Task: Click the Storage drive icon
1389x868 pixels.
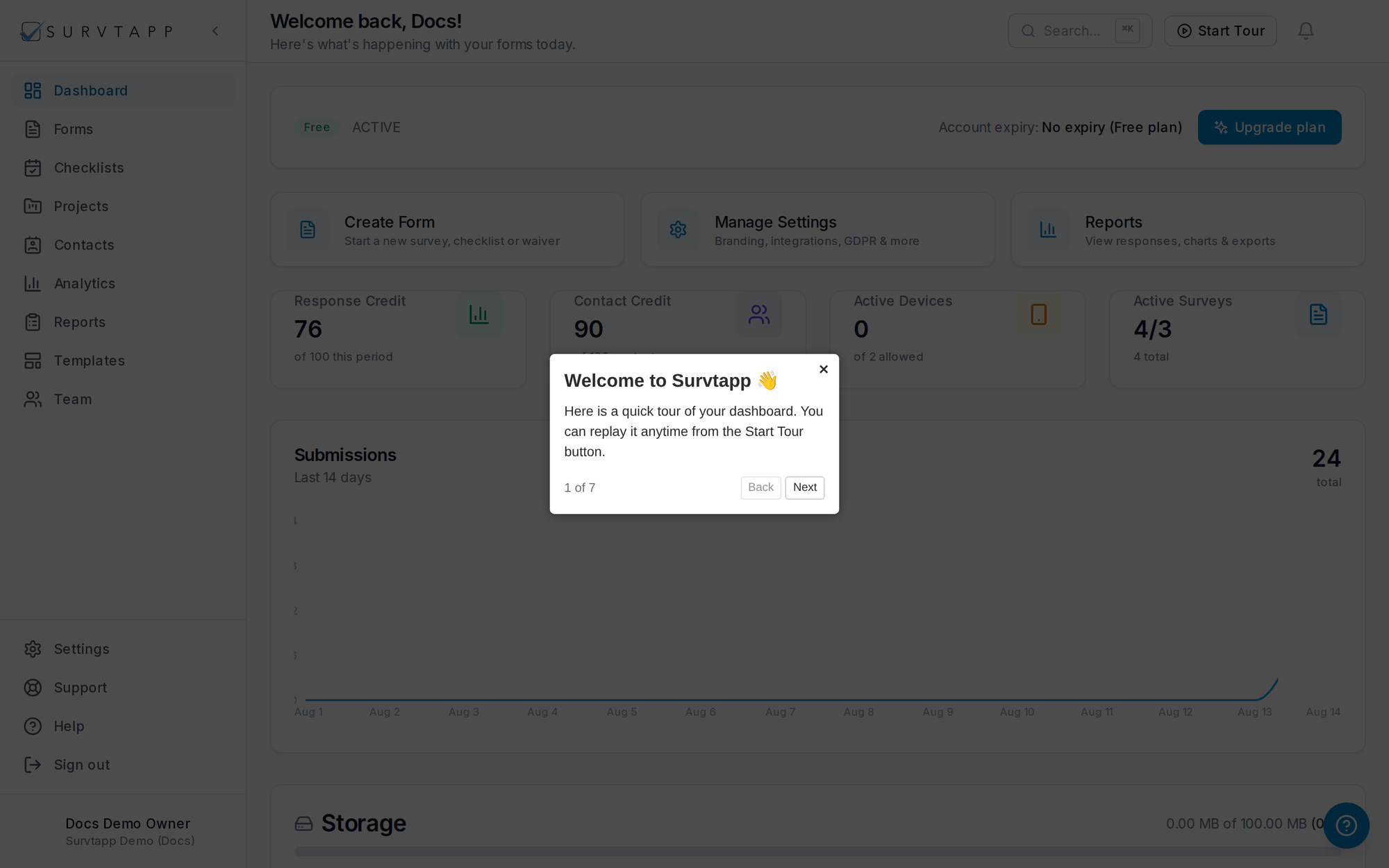Action: pyautogui.click(x=303, y=824)
